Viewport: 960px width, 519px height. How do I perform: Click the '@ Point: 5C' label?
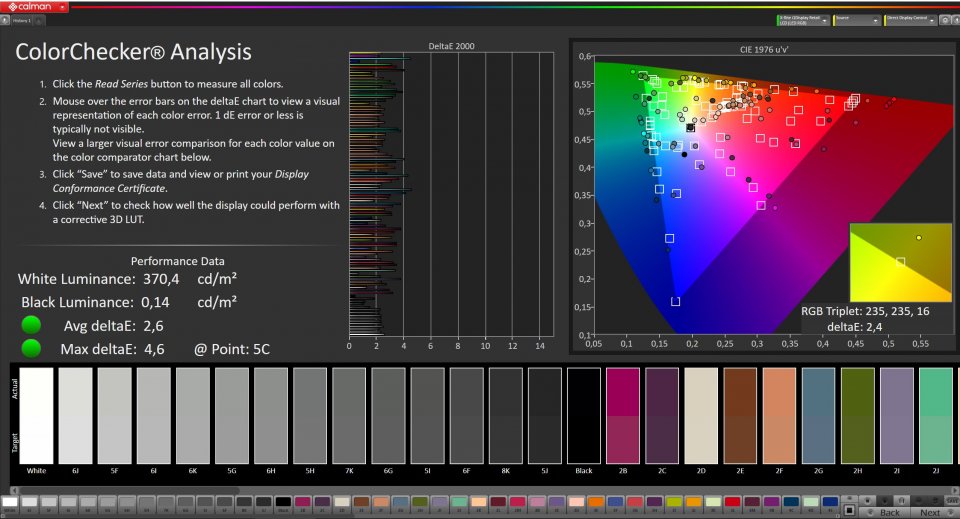point(232,349)
